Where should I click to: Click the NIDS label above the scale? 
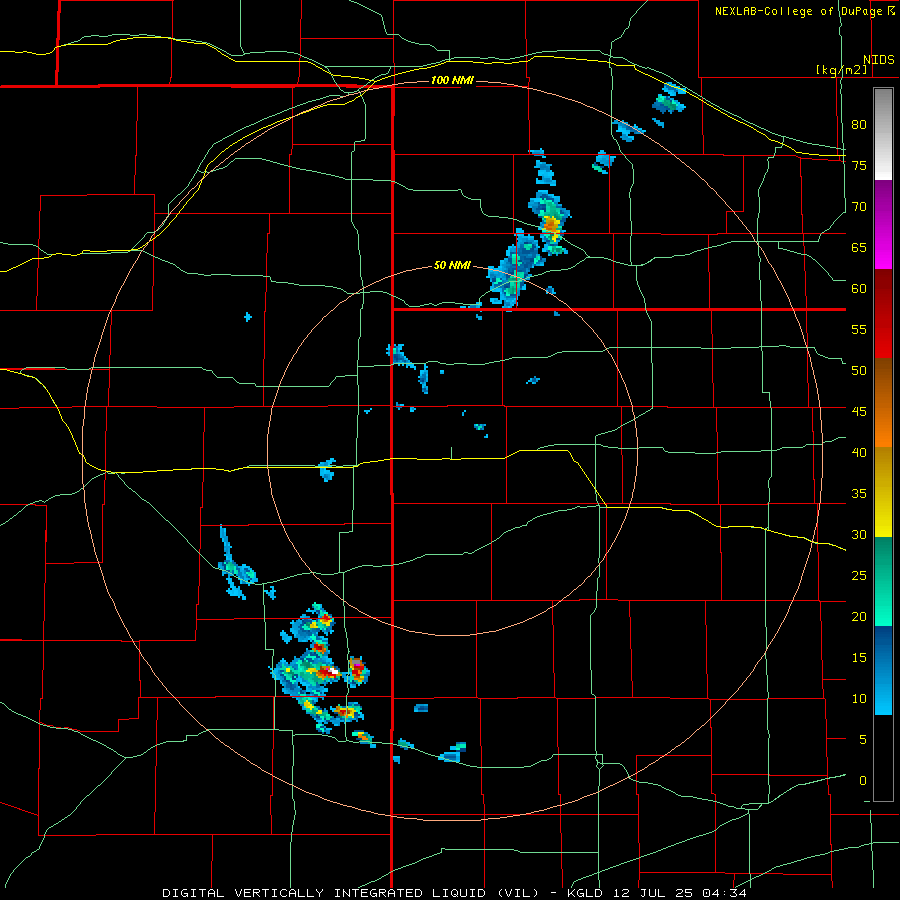point(878,59)
